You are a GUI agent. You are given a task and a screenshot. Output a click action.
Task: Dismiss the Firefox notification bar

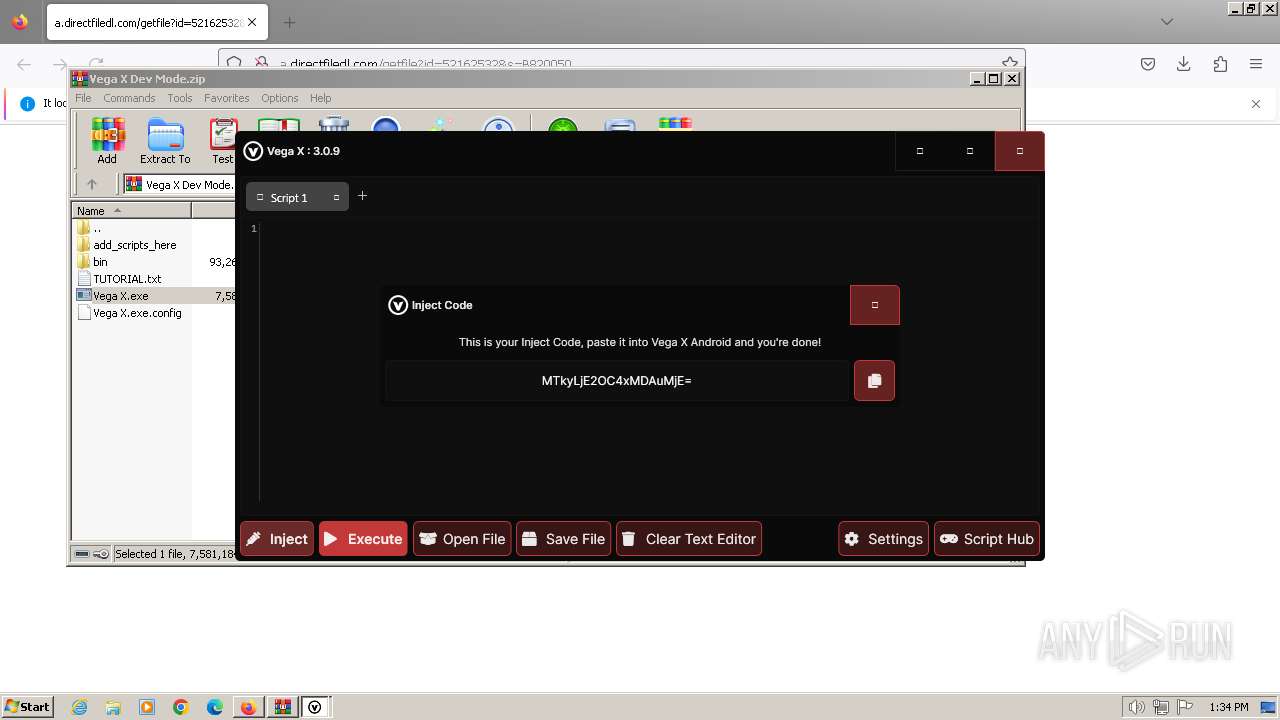click(1256, 103)
